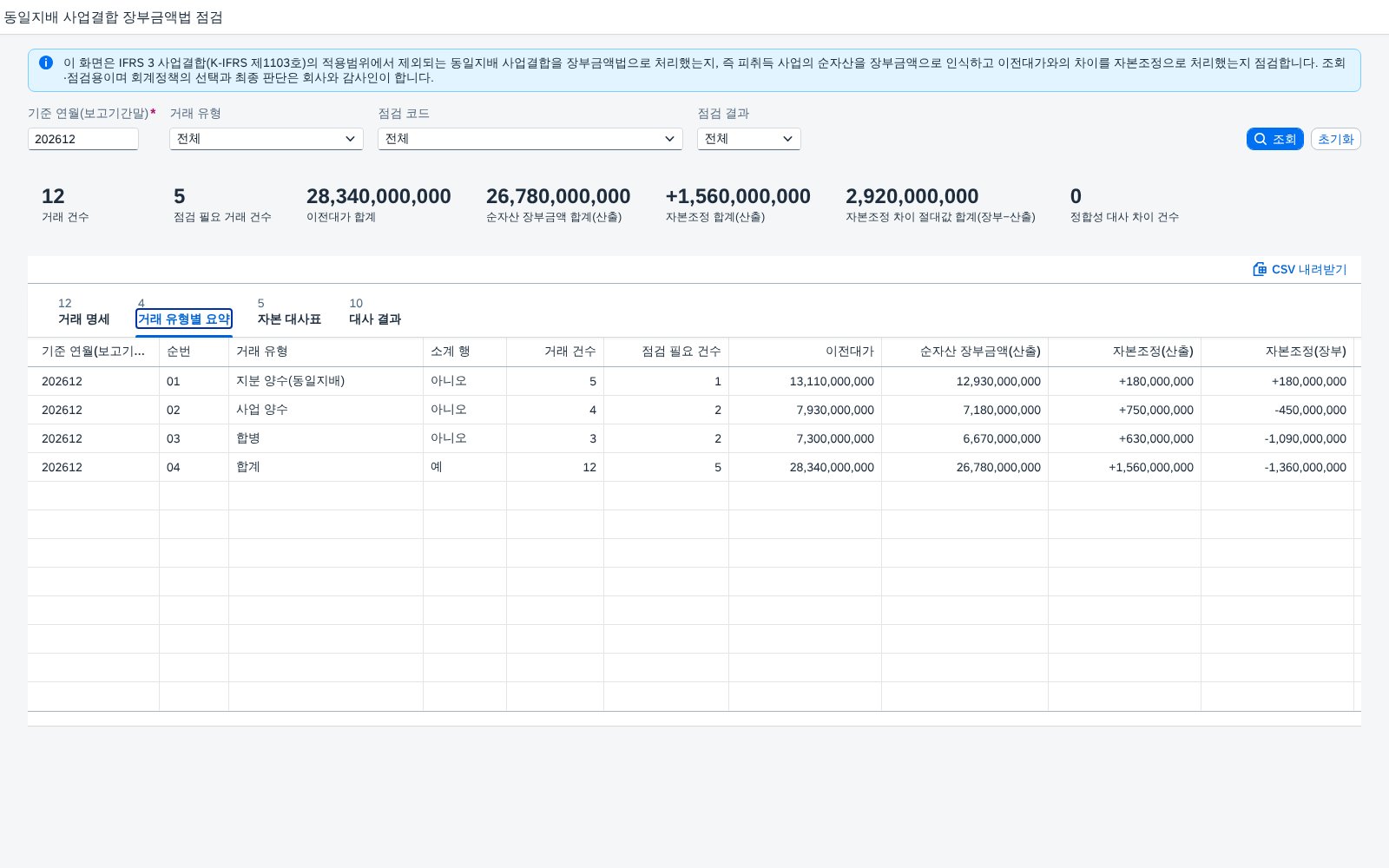Click the info icon in the blue message strip
The image size is (1389, 868).
pos(46,62)
